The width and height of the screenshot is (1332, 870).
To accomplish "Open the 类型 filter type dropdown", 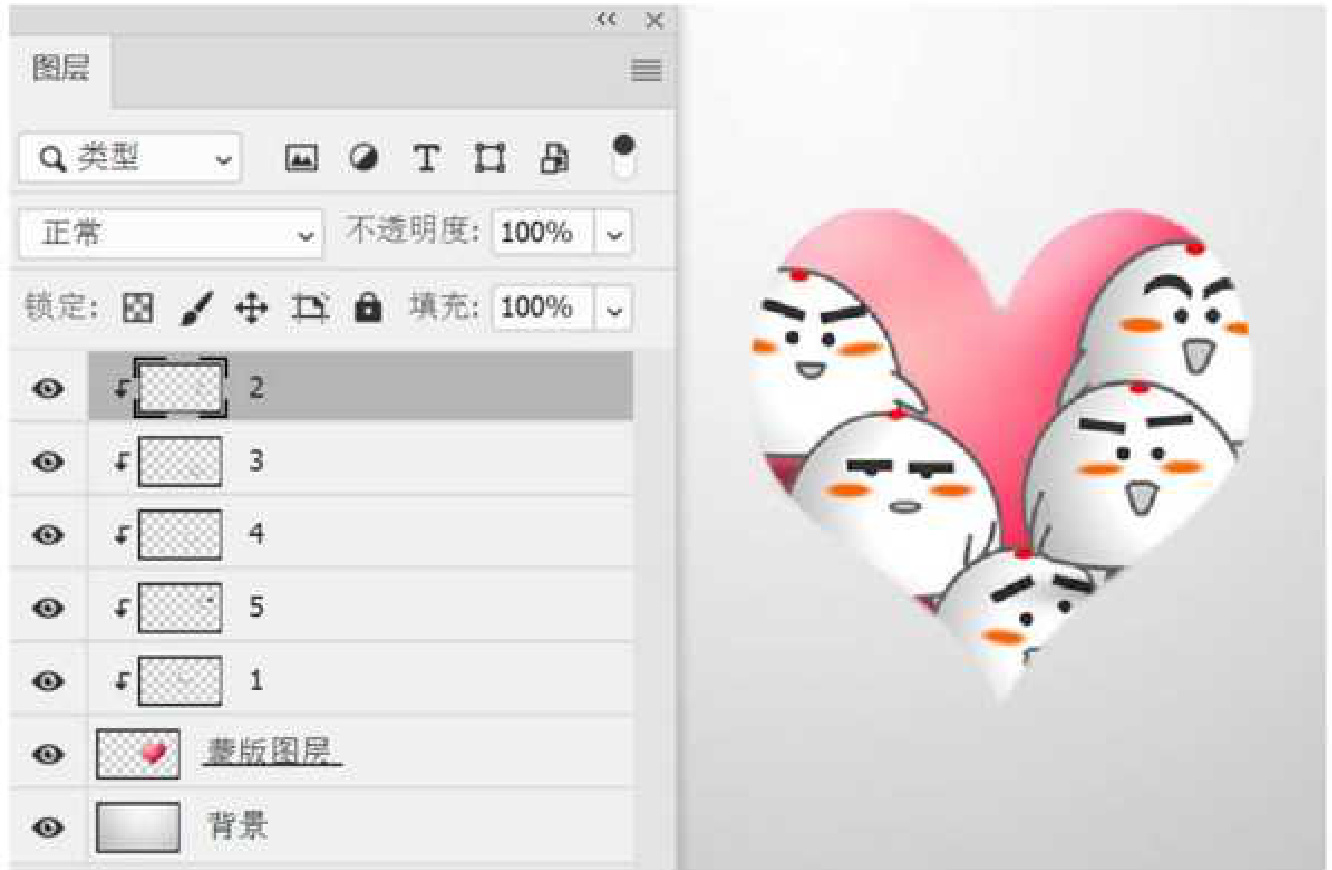I will [130, 158].
